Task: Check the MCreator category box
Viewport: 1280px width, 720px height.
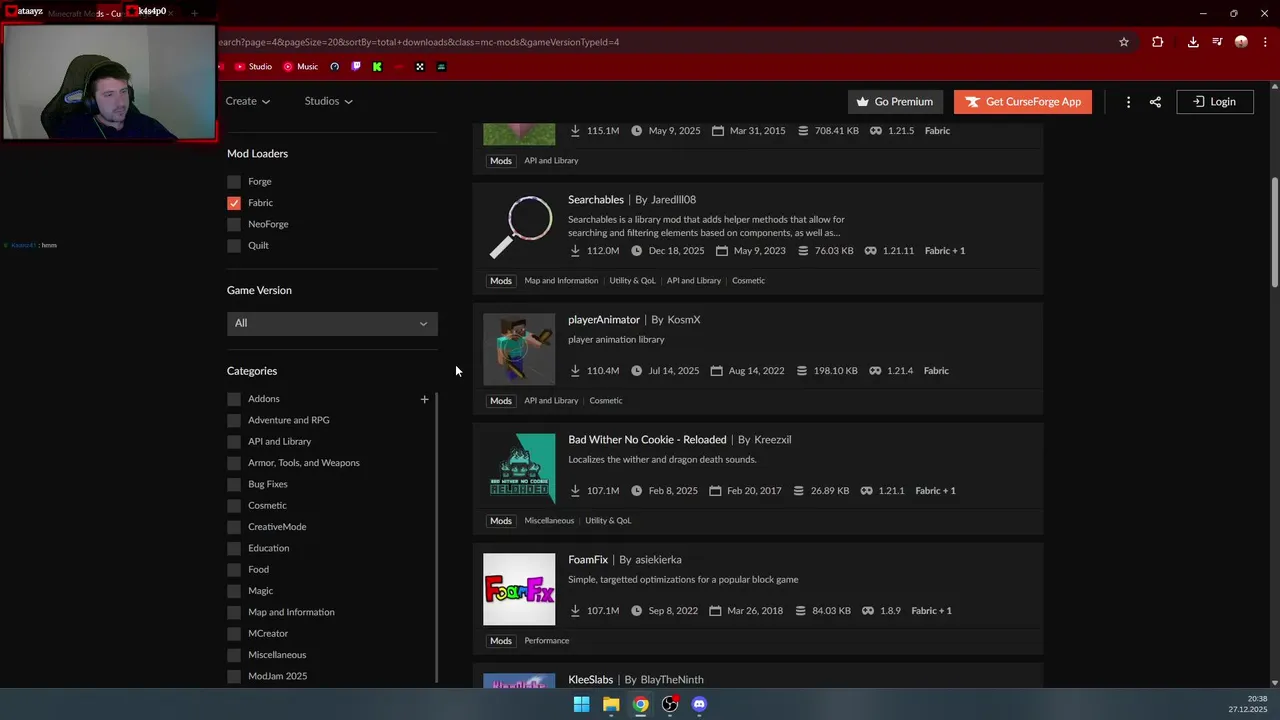Action: coord(234,633)
